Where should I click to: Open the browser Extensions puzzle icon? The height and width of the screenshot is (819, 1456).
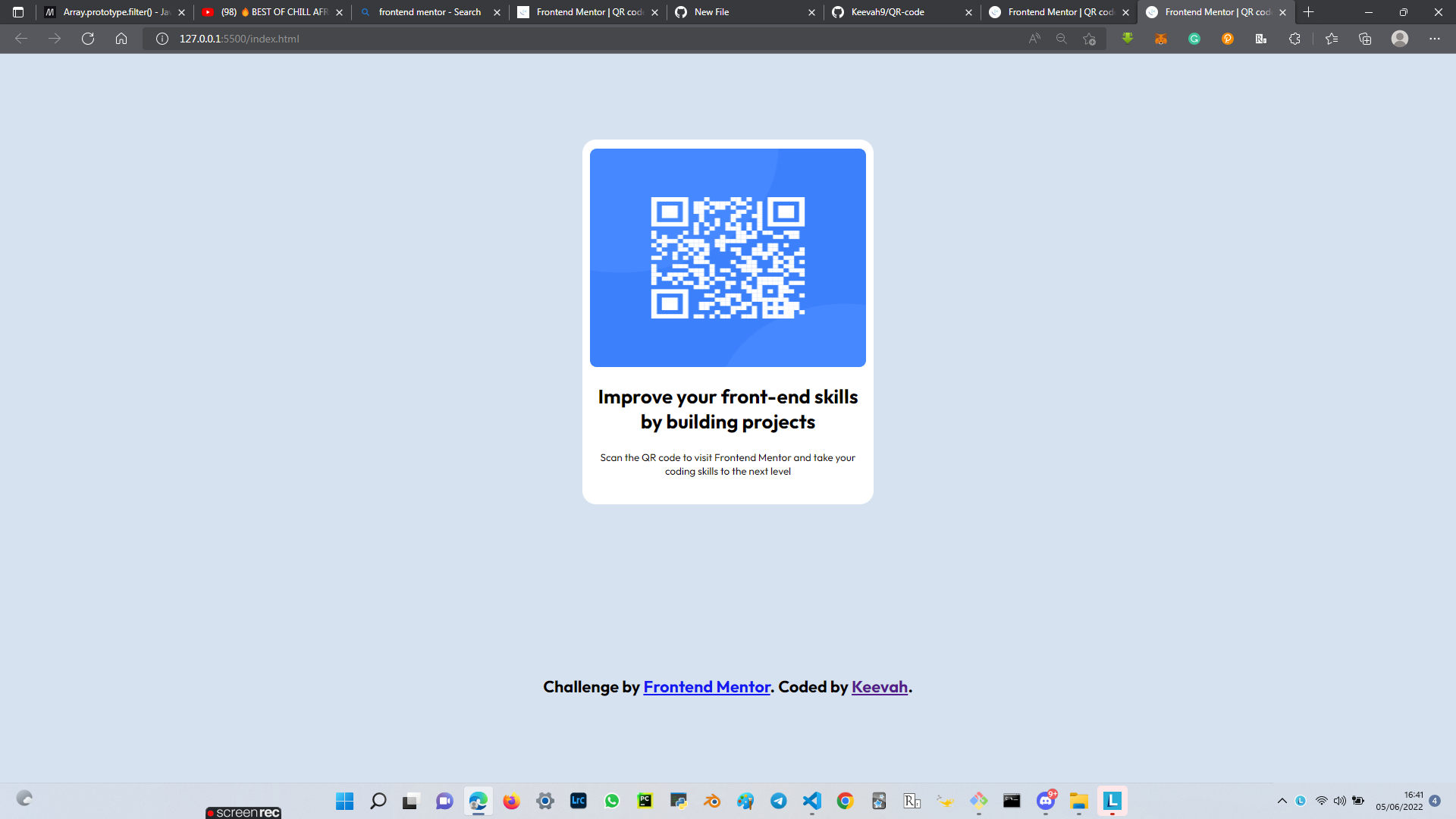(1294, 39)
